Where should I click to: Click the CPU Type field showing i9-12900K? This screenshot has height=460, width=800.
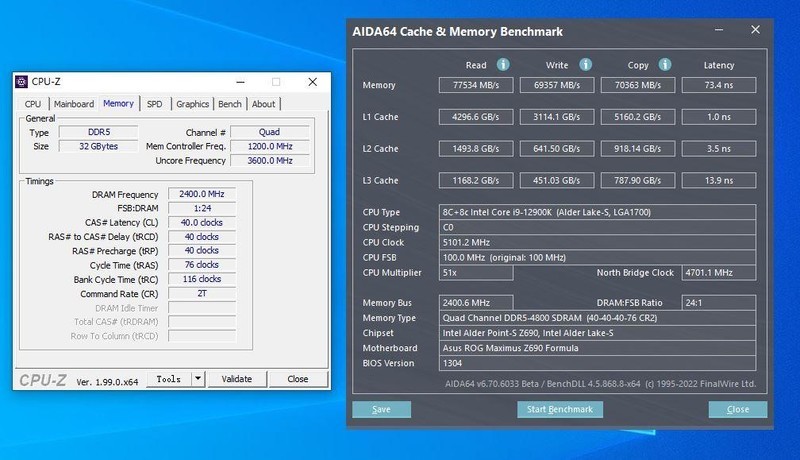coord(597,212)
